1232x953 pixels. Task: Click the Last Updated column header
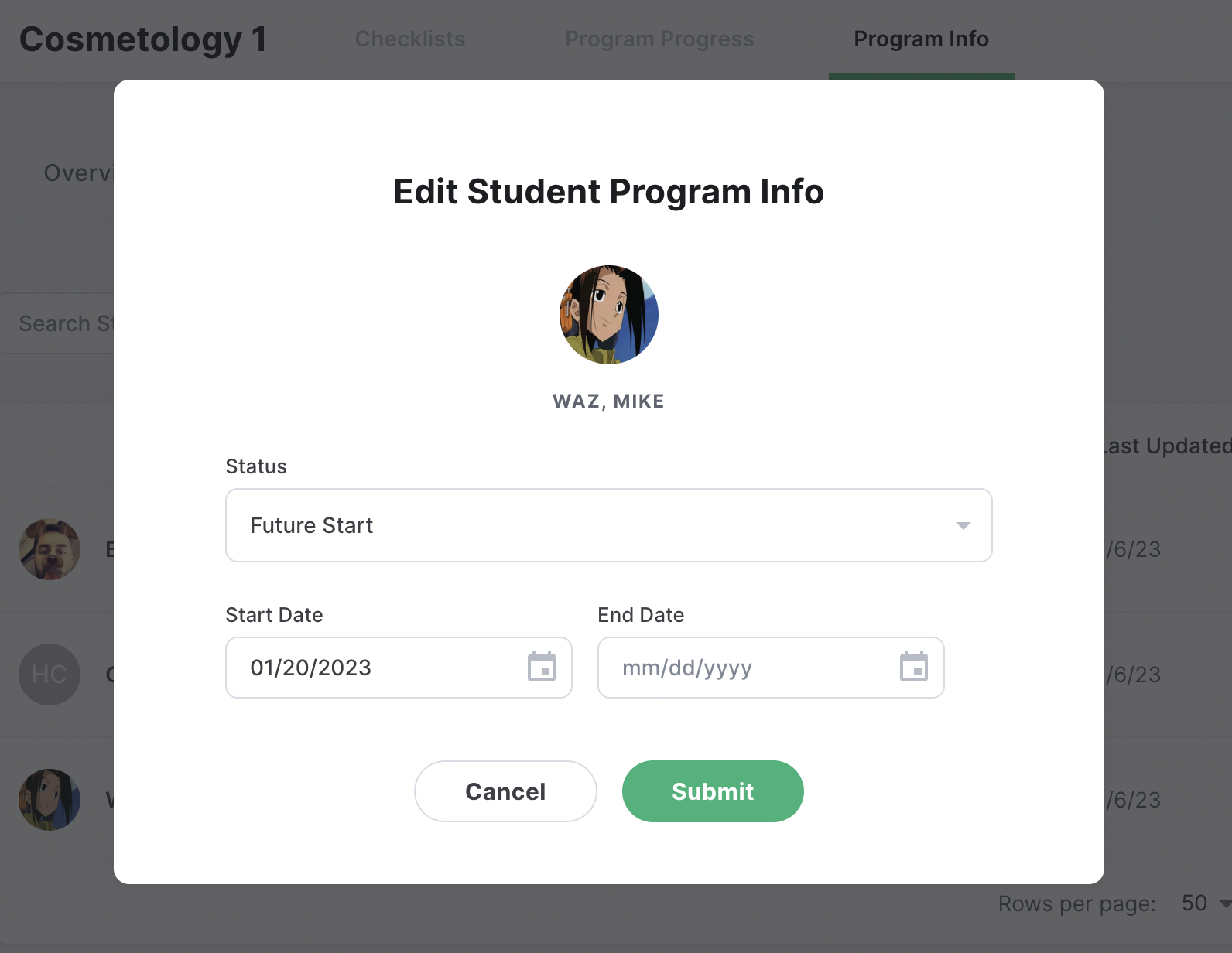pyautogui.click(x=1167, y=446)
